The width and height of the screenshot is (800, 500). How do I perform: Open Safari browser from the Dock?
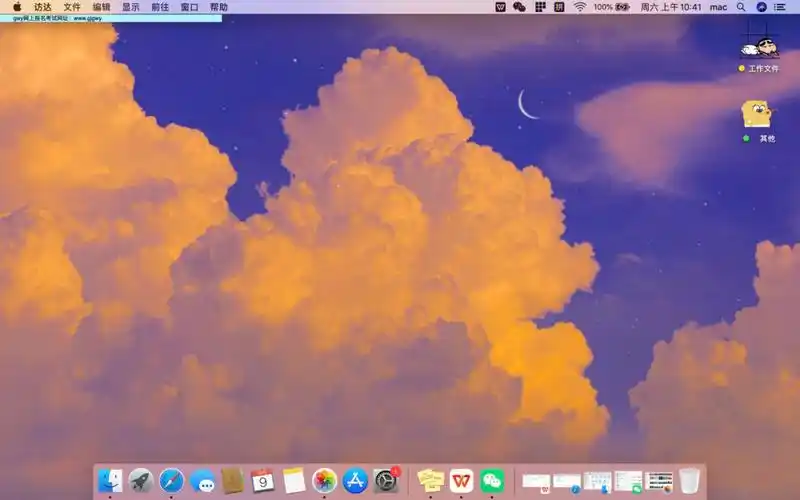tap(172, 481)
